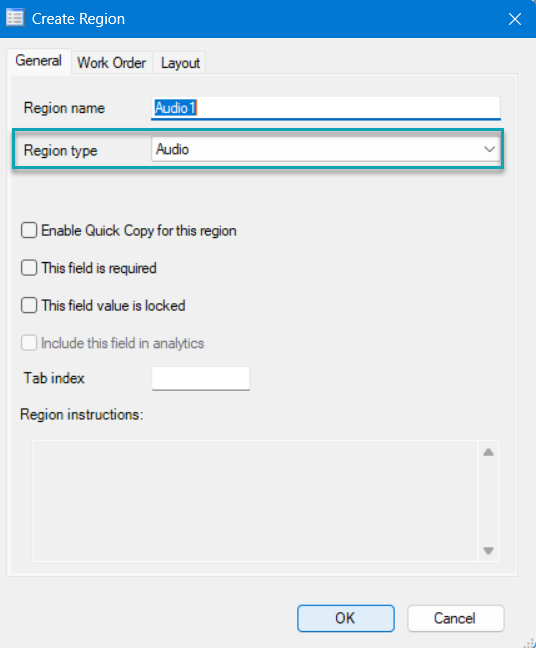
Task: Click the Include this field in analytics checkbox
Action: (29, 343)
